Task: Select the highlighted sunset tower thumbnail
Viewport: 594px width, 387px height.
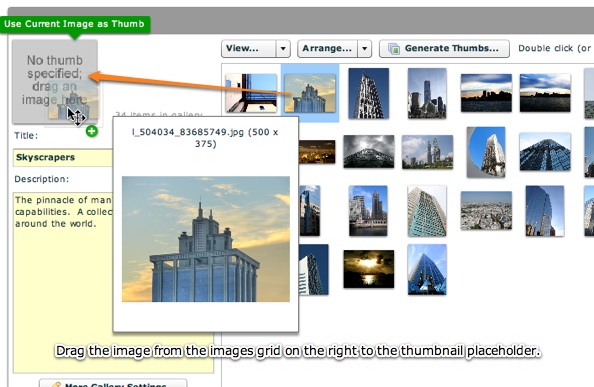Action: coord(310,93)
